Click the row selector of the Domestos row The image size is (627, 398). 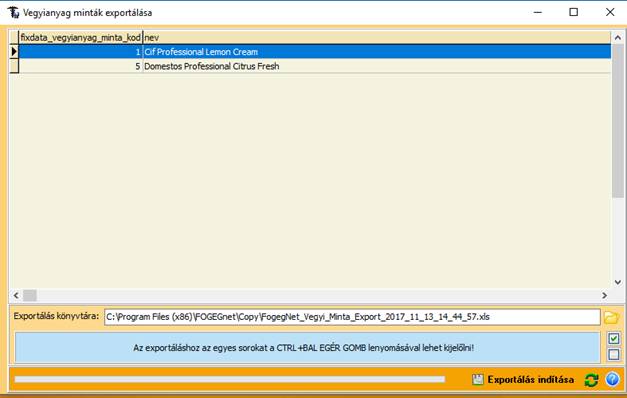click(x=14, y=66)
